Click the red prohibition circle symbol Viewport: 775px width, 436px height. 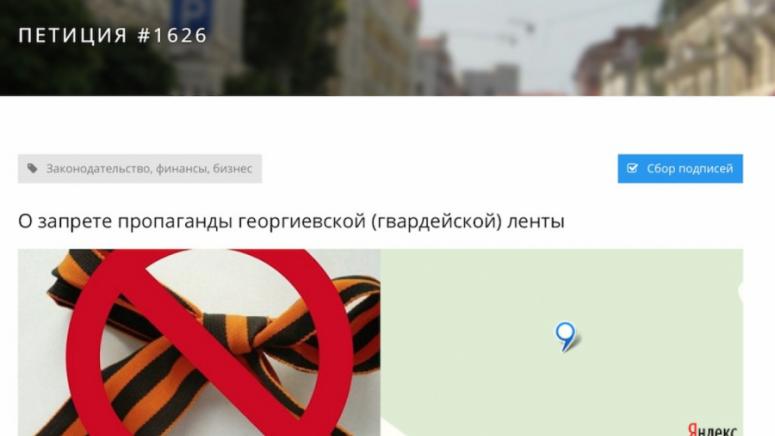210,343
